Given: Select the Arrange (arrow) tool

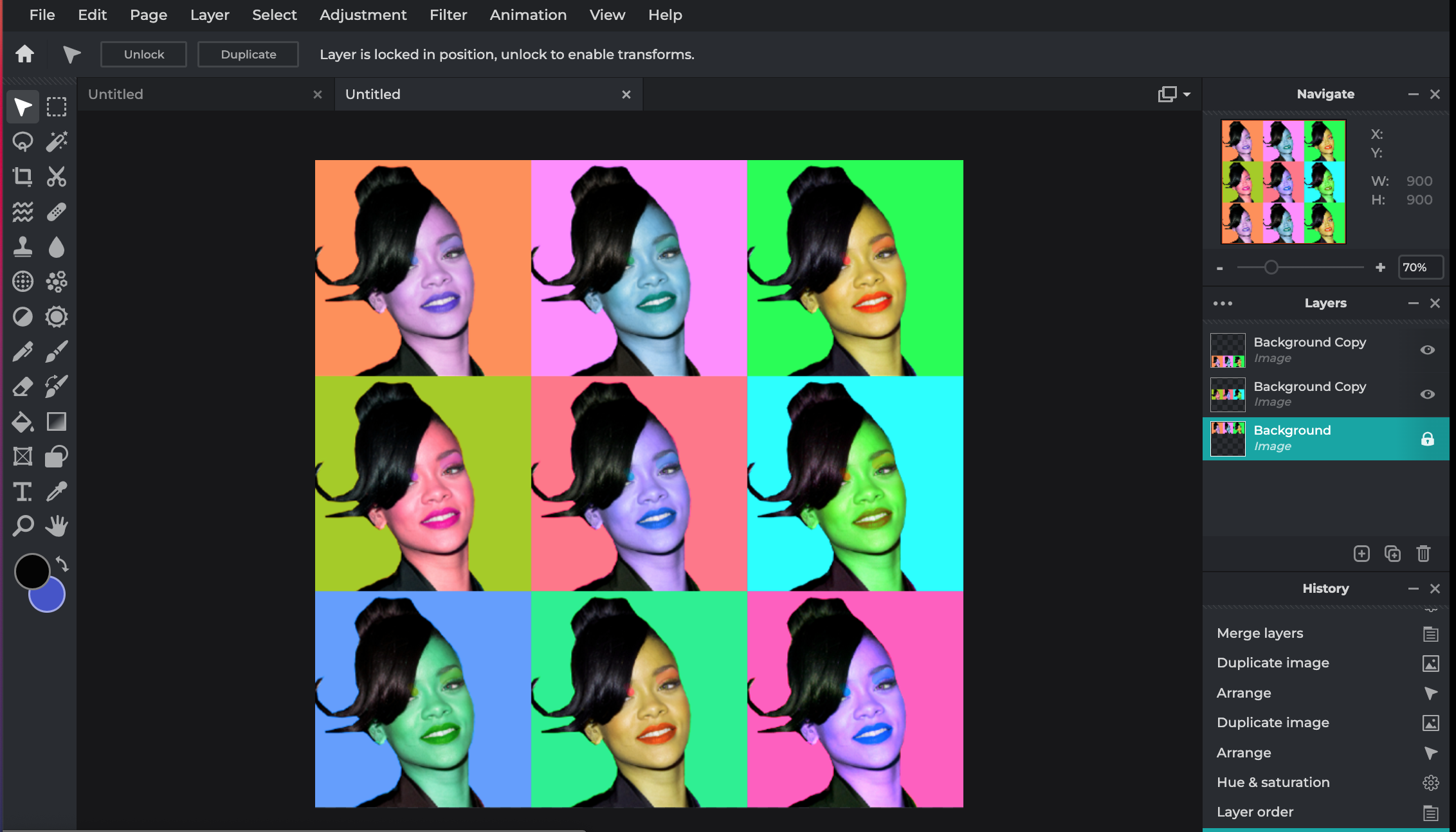Looking at the screenshot, I should [23, 107].
